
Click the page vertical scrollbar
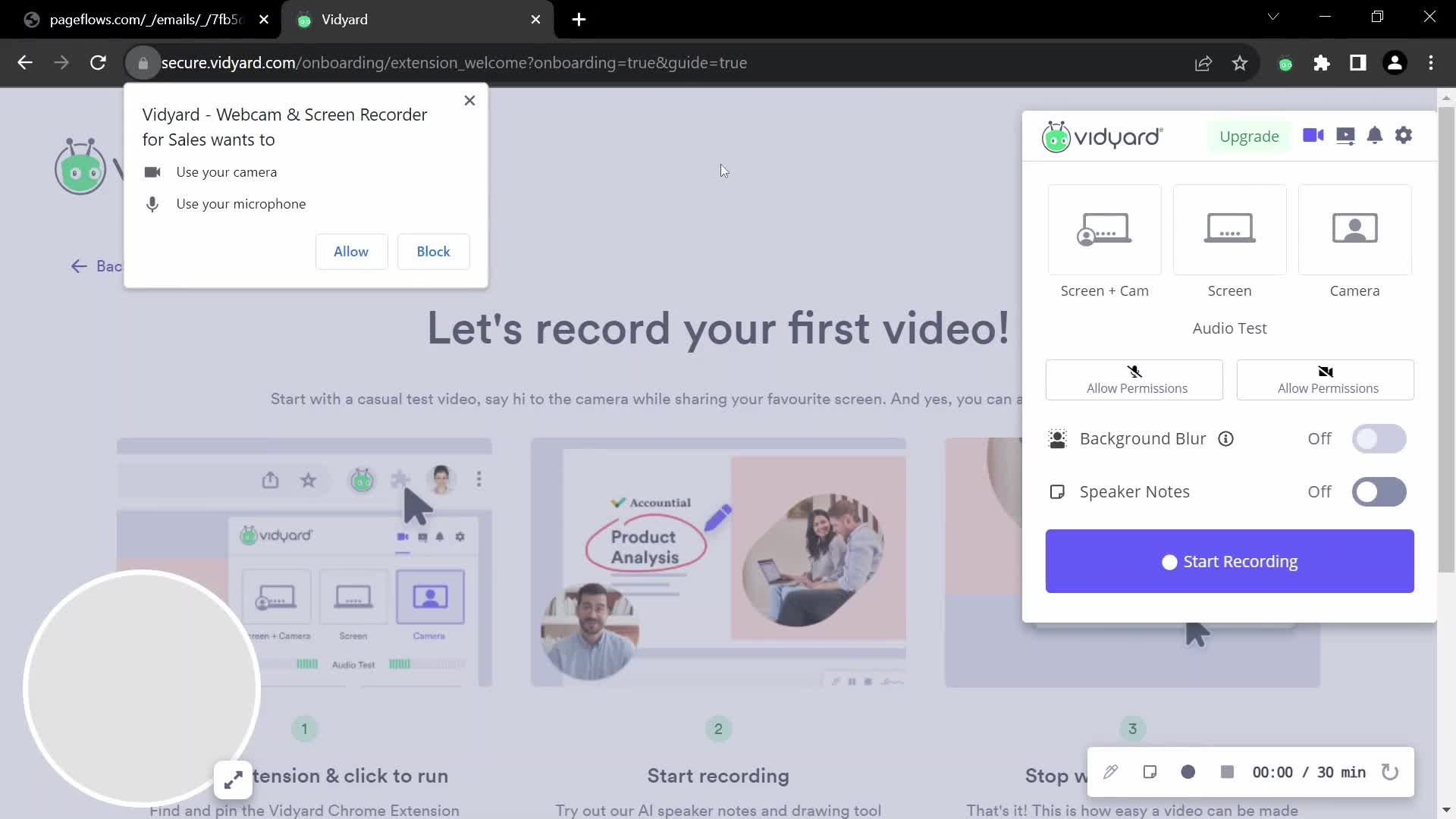tap(1446, 340)
